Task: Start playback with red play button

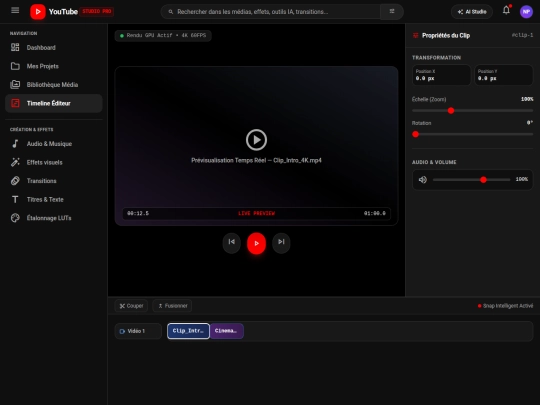Action: [x=256, y=243]
